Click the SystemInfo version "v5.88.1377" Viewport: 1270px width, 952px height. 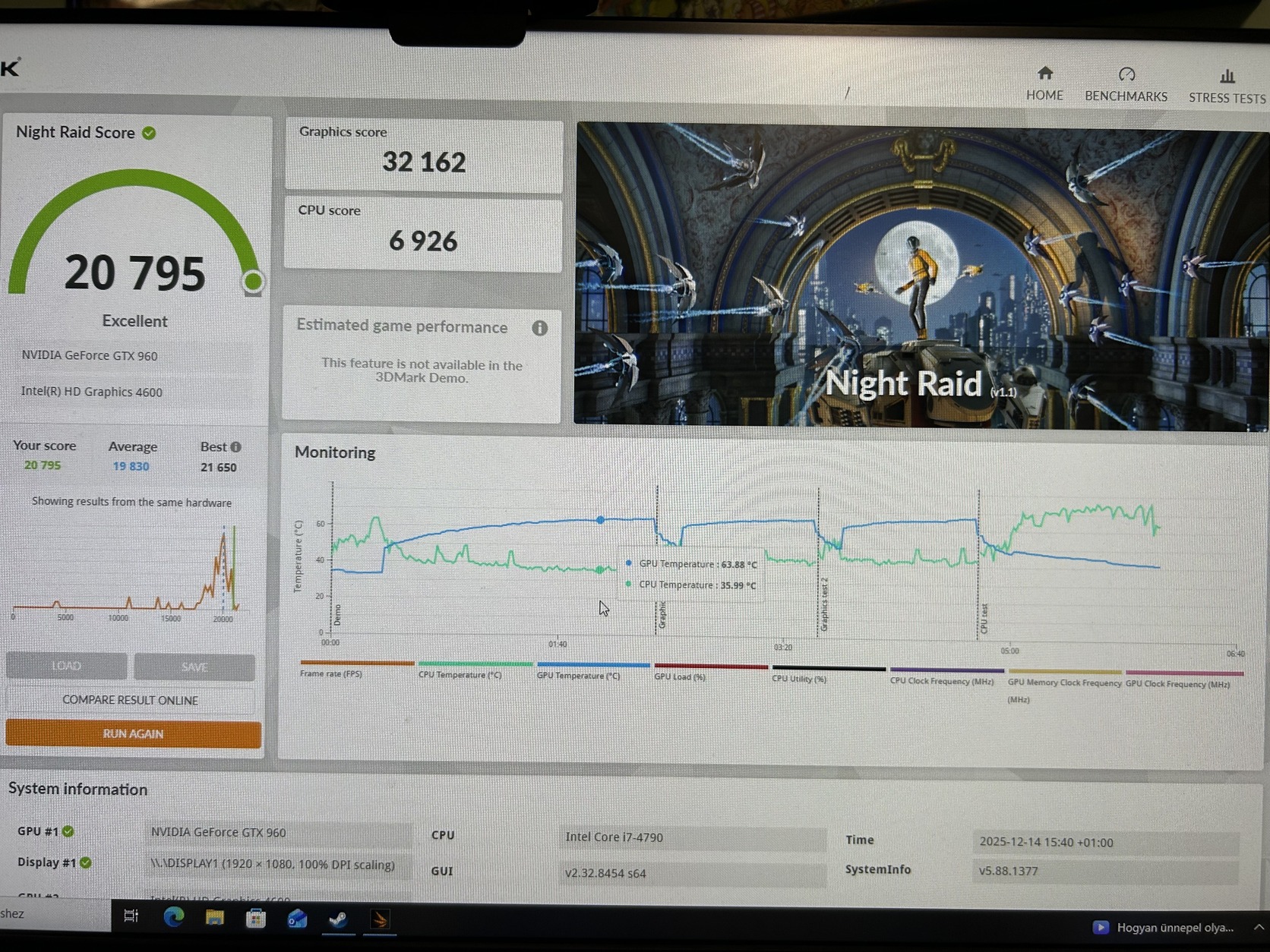click(x=1106, y=871)
